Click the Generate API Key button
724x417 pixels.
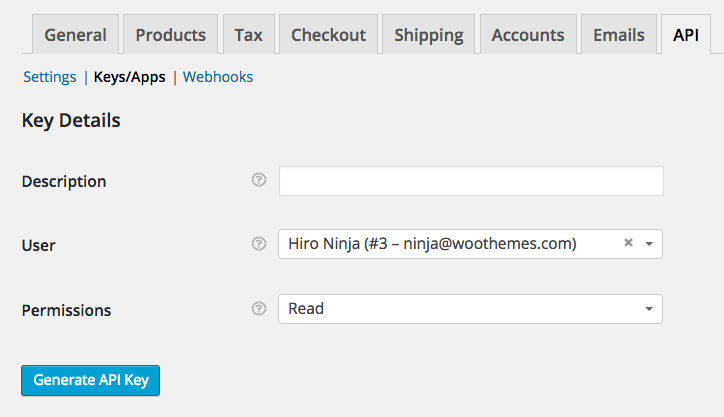coord(90,381)
